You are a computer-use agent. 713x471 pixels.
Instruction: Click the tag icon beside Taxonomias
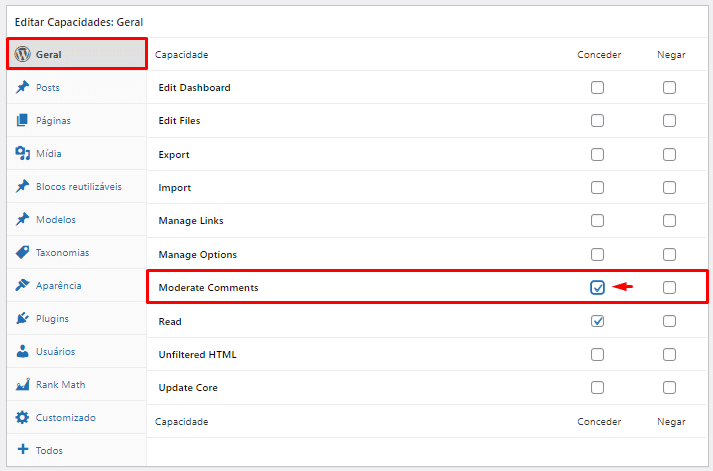click(22, 252)
